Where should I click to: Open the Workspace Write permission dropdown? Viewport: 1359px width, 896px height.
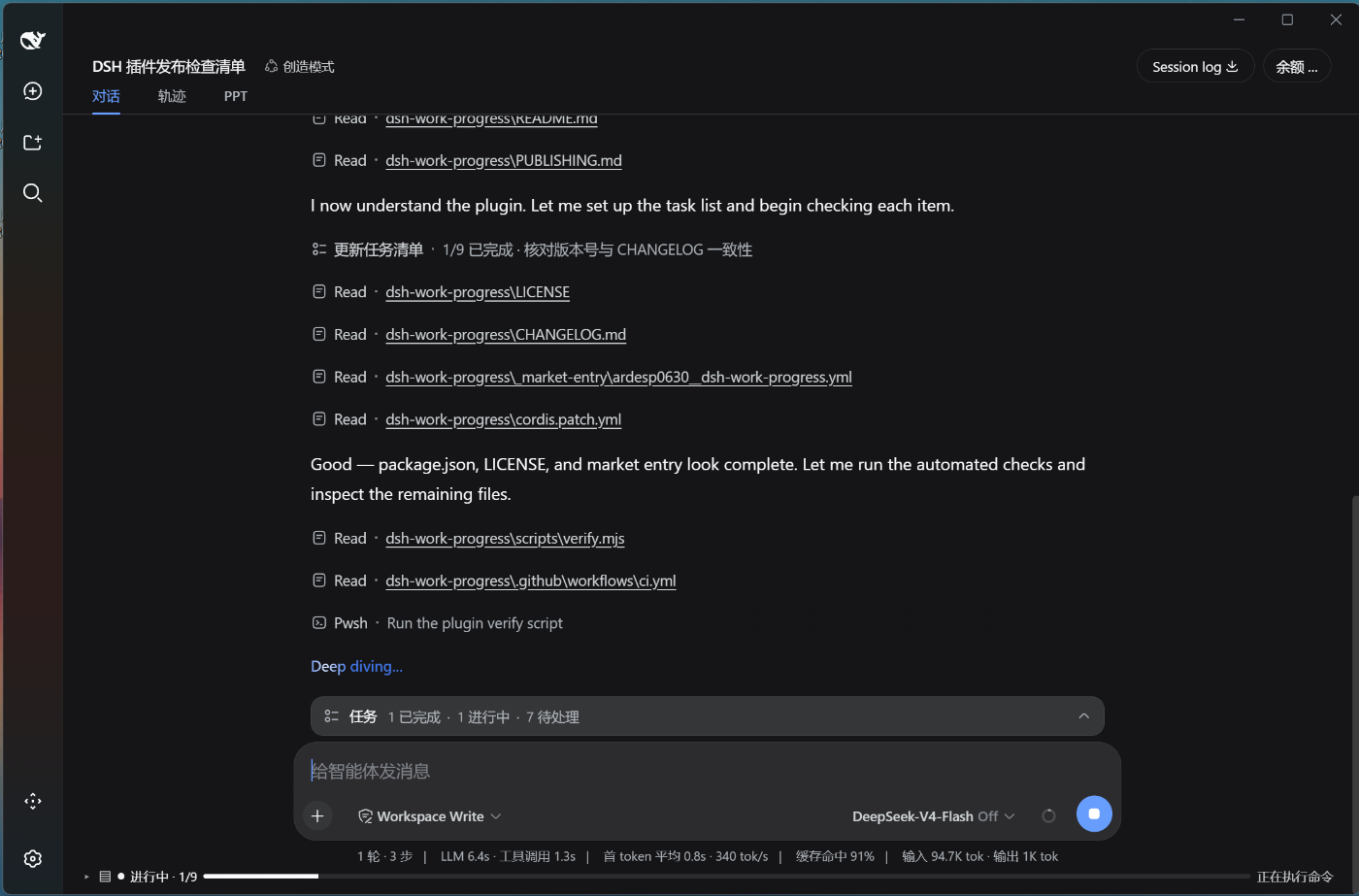[430, 816]
